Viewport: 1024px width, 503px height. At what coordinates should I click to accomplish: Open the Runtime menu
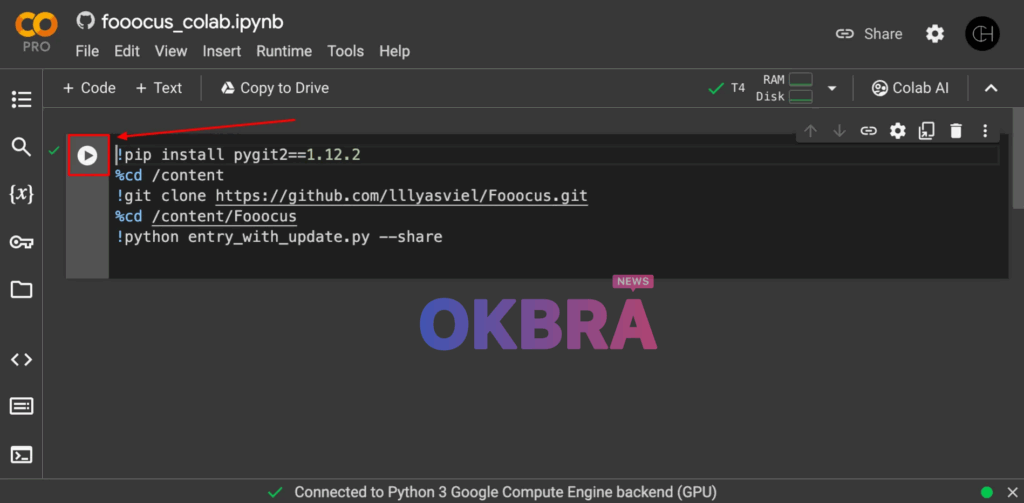tap(284, 51)
